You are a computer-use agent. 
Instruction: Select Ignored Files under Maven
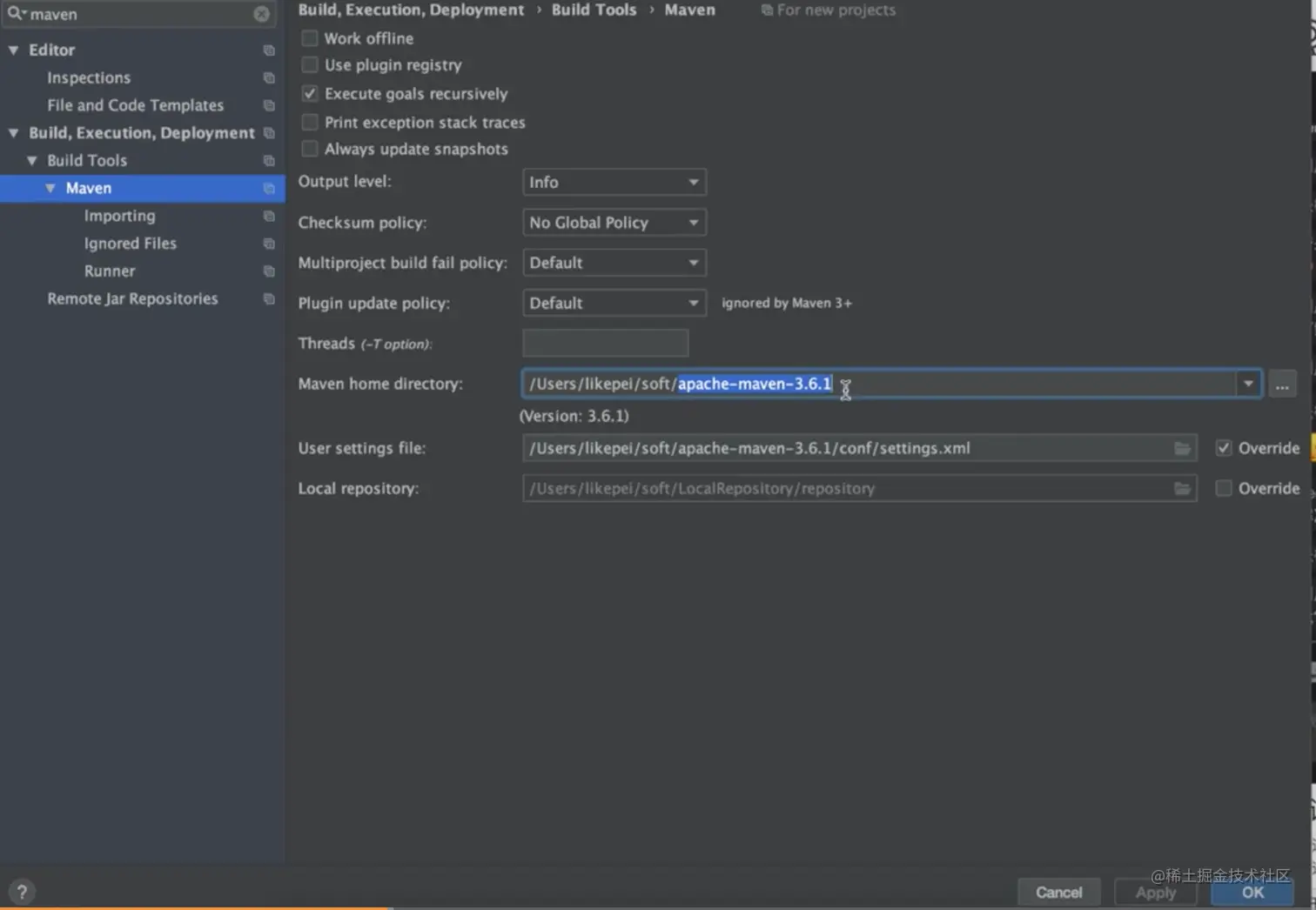coord(130,244)
